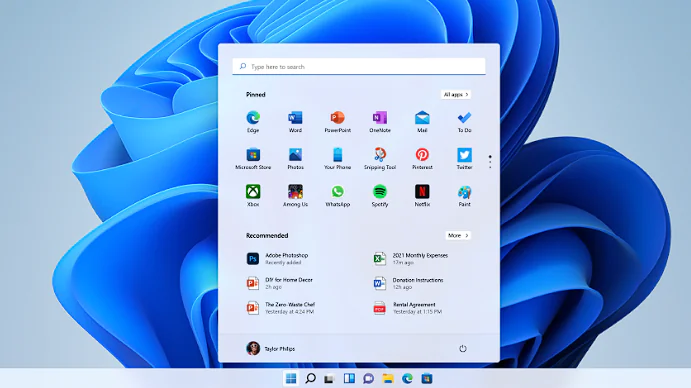The height and width of the screenshot is (388, 691).
Task: Open Microsoft Store from pinned grid
Action: (x=253, y=159)
